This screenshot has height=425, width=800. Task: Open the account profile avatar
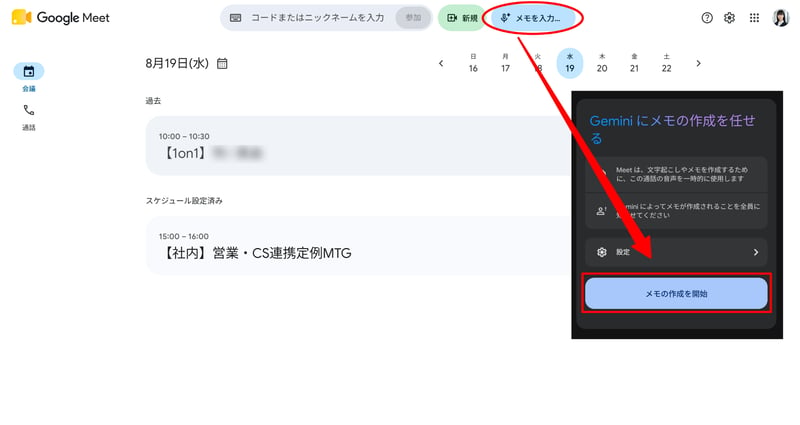[x=781, y=18]
